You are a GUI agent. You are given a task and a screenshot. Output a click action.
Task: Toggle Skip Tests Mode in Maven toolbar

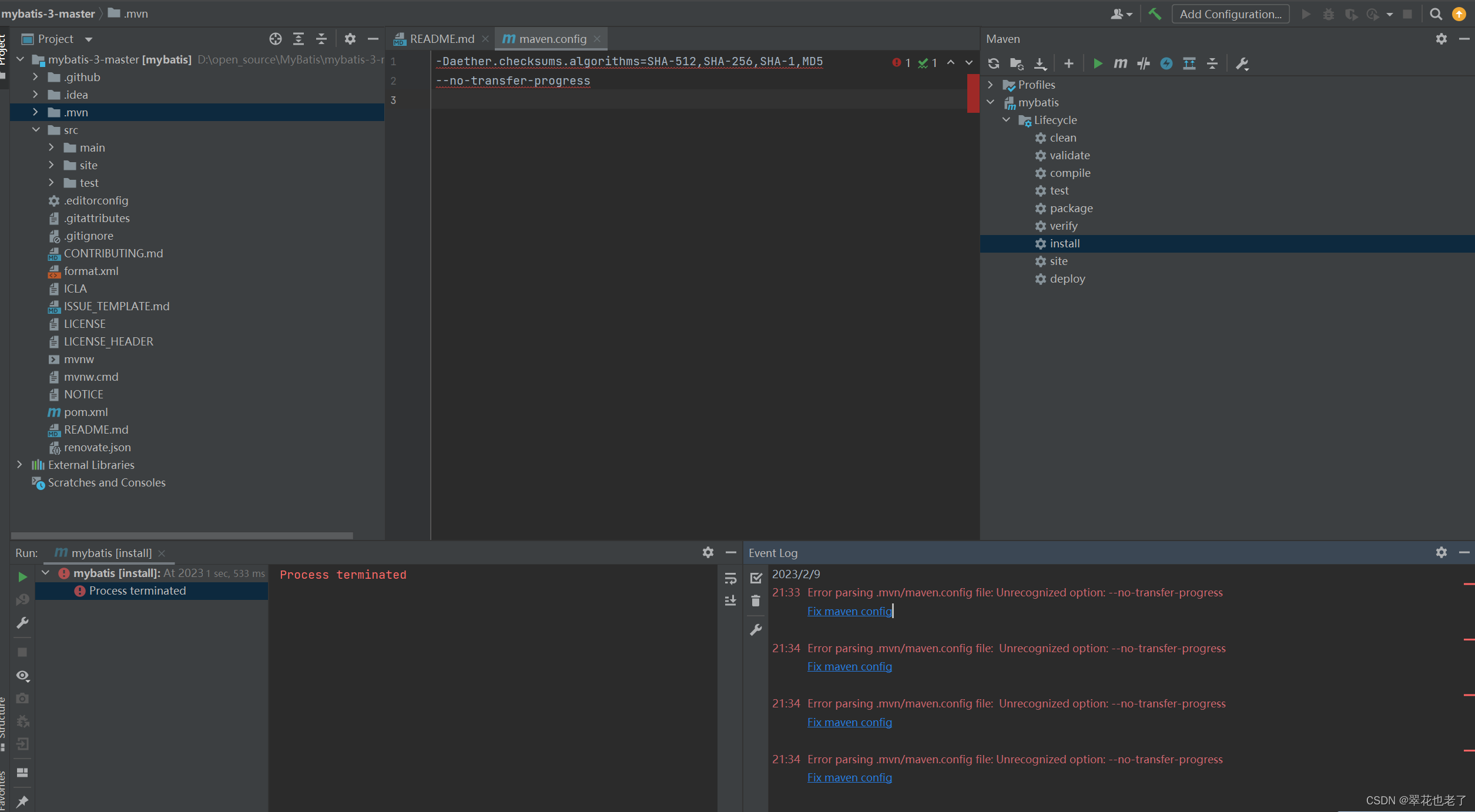1166,63
